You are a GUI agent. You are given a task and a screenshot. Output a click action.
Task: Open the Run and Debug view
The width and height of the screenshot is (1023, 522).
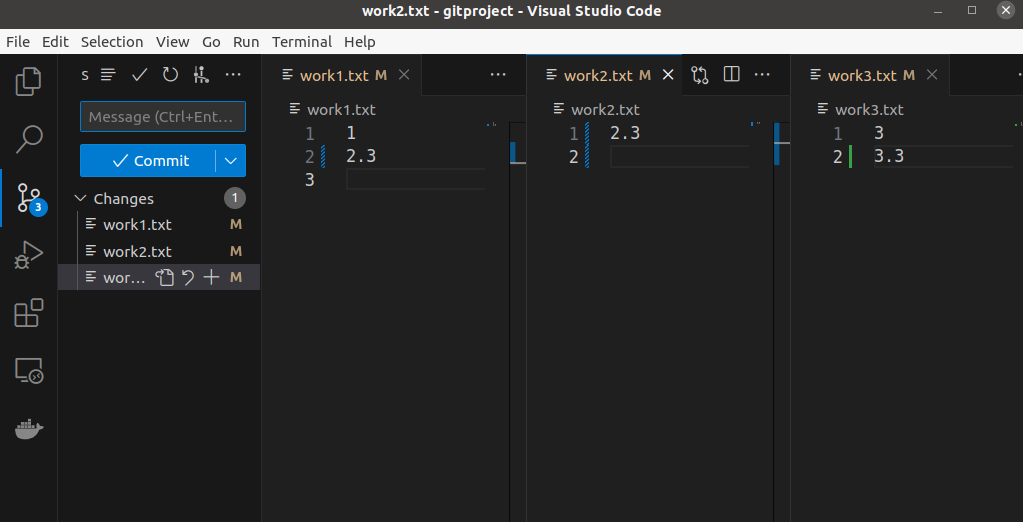pyautogui.click(x=28, y=255)
